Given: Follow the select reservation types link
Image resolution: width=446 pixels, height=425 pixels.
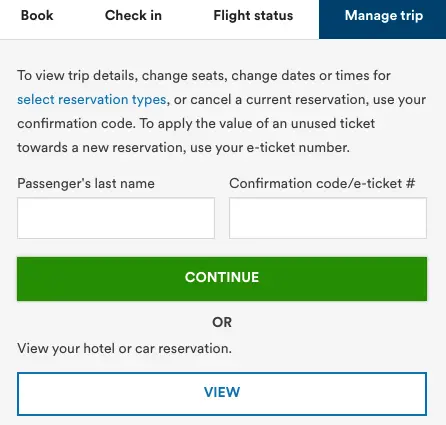Looking at the screenshot, I should tap(92, 100).
